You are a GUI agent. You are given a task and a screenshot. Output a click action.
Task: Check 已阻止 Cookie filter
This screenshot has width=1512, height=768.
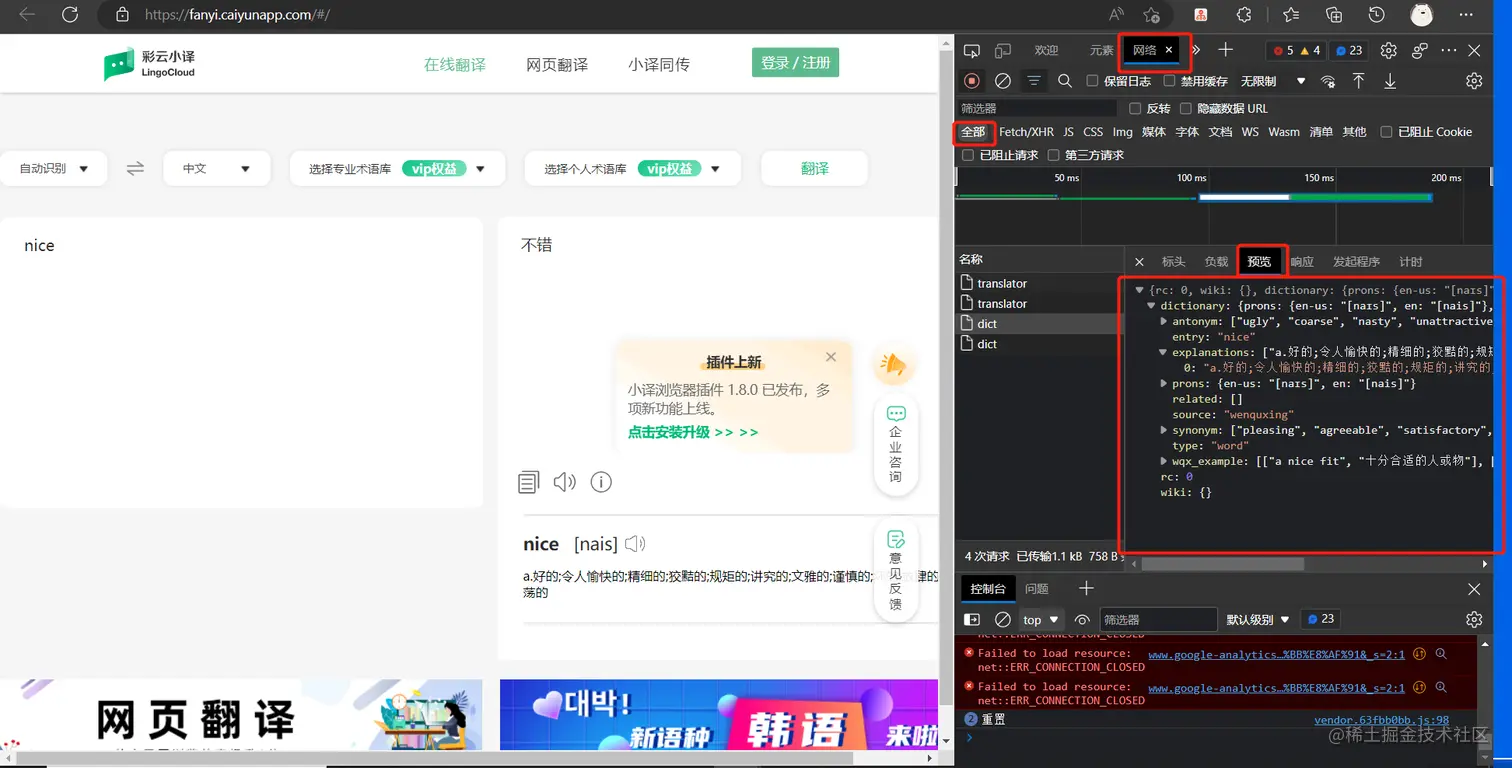pos(1387,131)
